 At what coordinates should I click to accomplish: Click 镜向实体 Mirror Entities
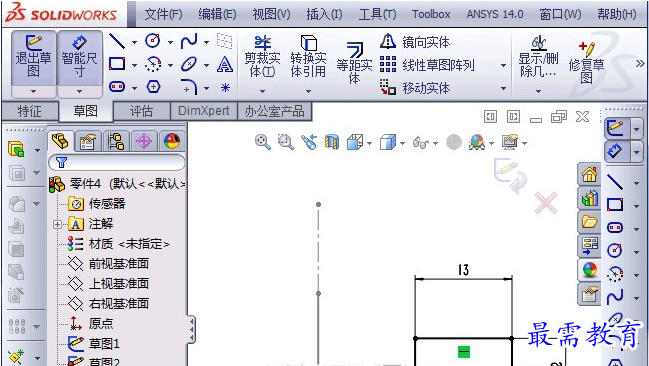click(415, 41)
